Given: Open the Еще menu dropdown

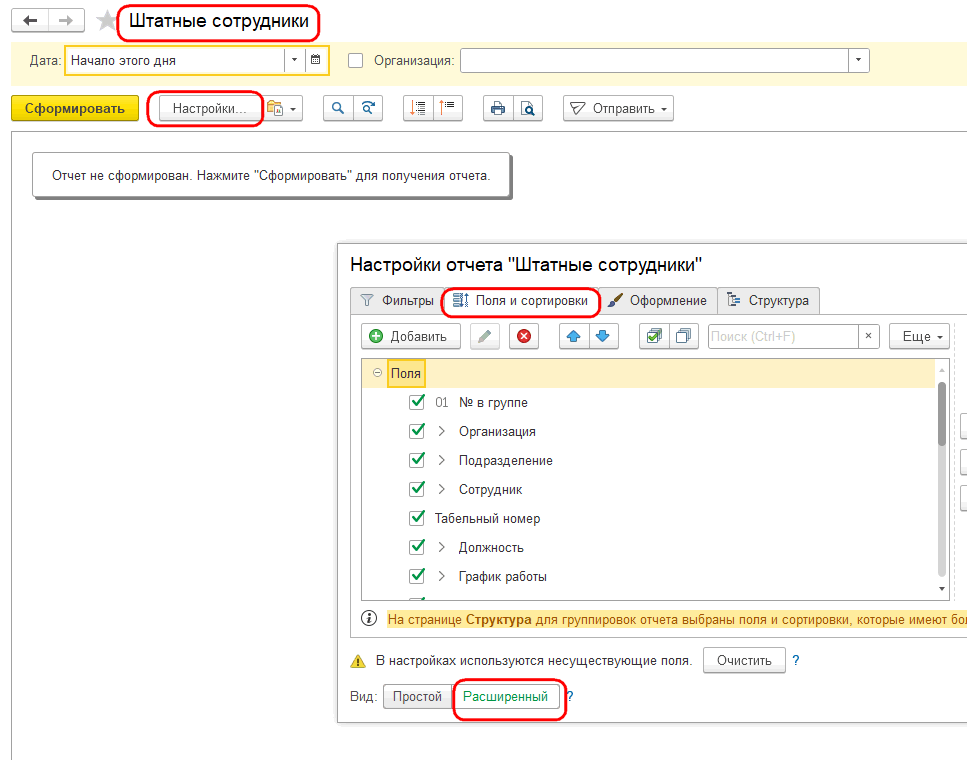Looking at the screenshot, I should [x=920, y=336].
